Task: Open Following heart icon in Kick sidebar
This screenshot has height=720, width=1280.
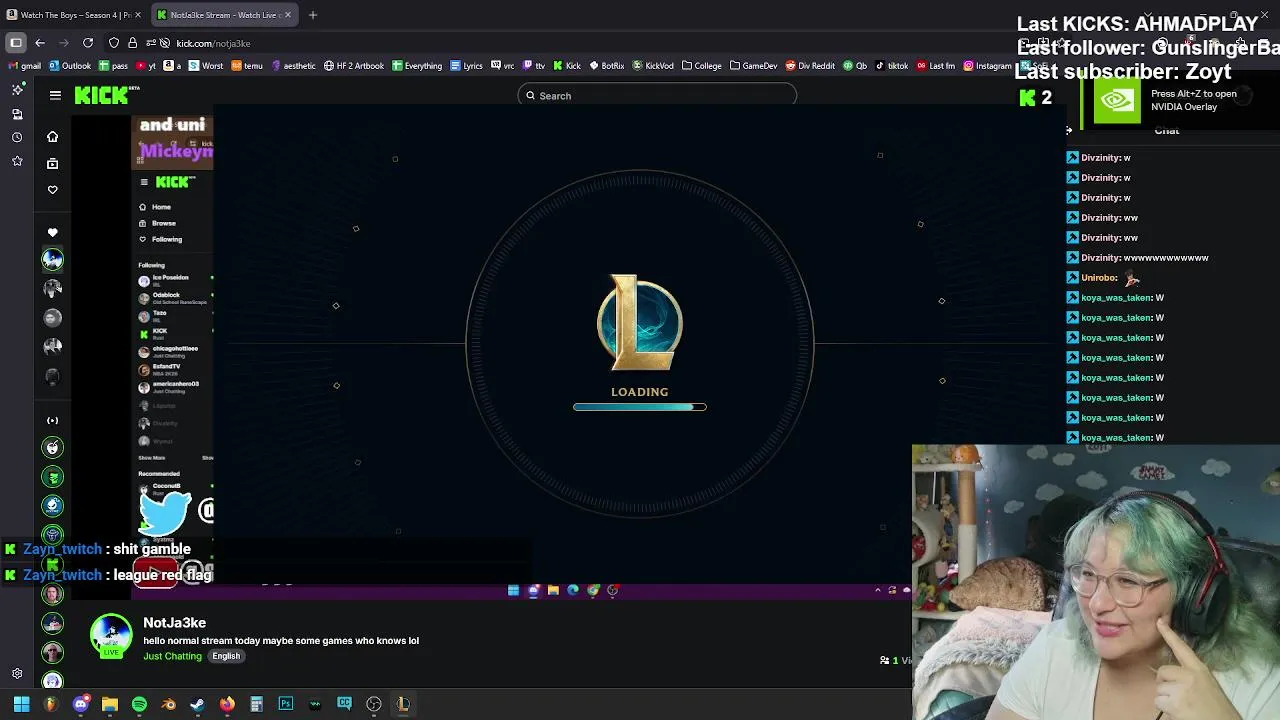Action: point(53,190)
